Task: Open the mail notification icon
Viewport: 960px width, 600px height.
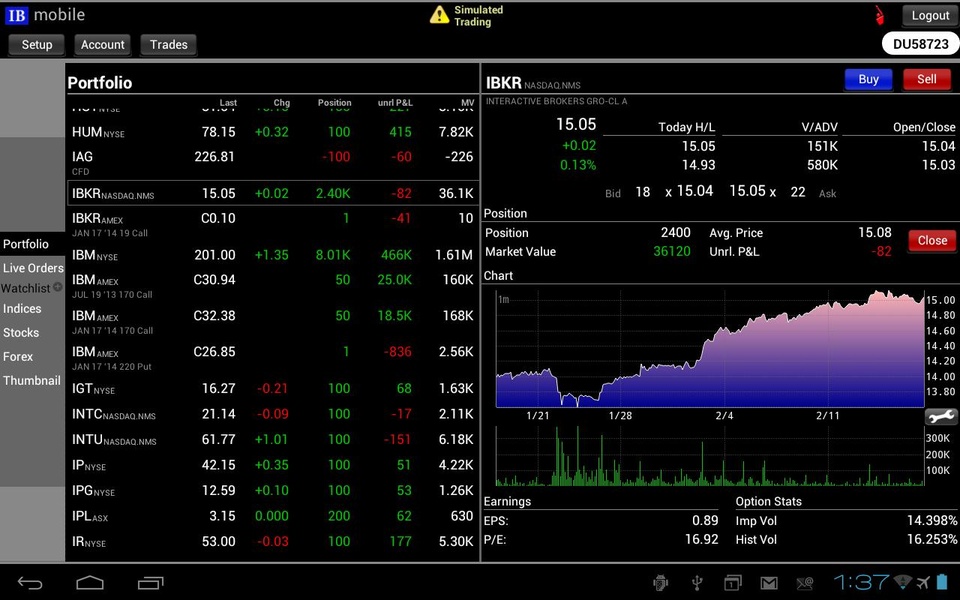Action: click(769, 583)
